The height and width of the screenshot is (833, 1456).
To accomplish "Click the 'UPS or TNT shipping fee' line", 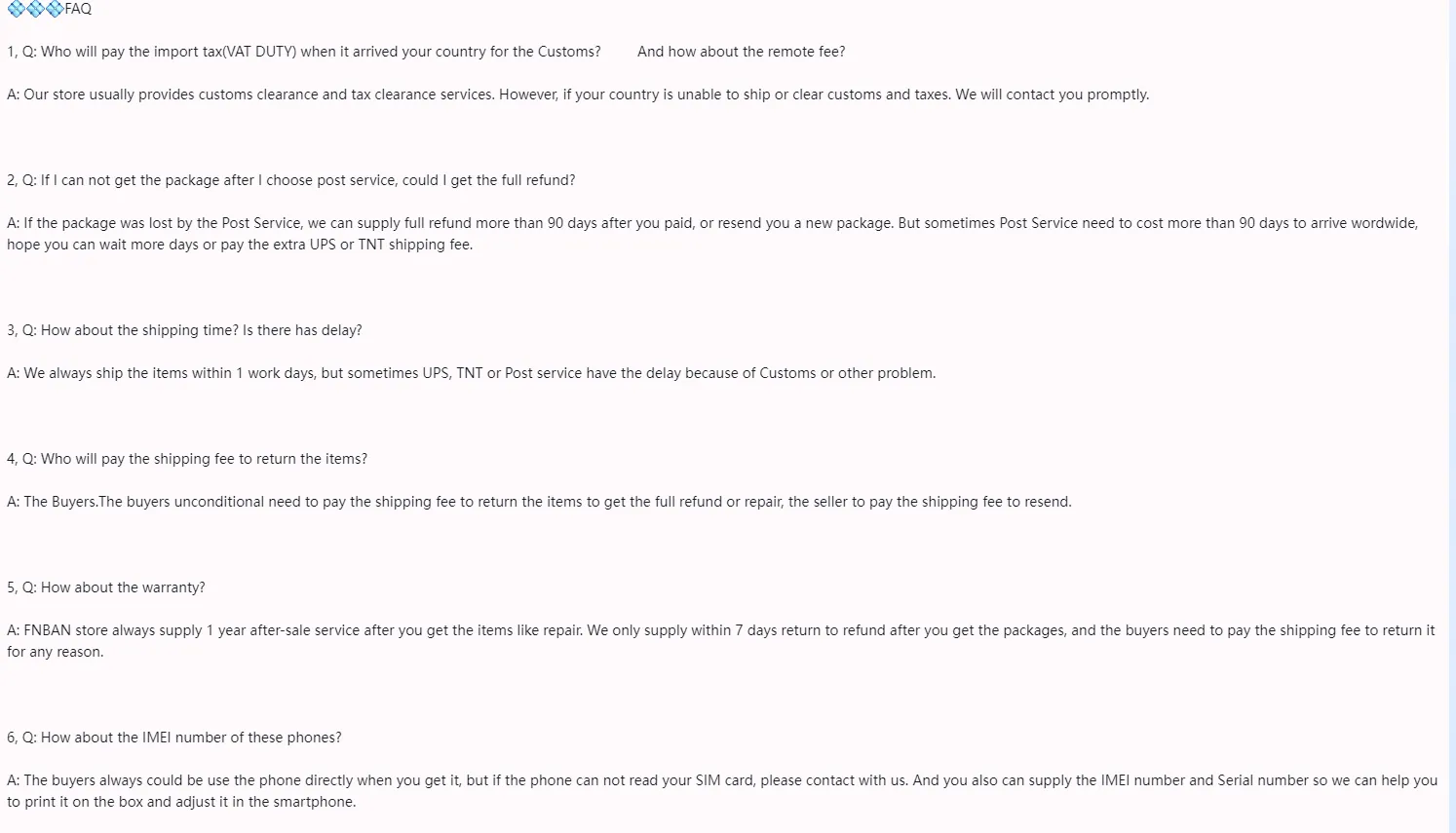I will click(x=240, y=245).
